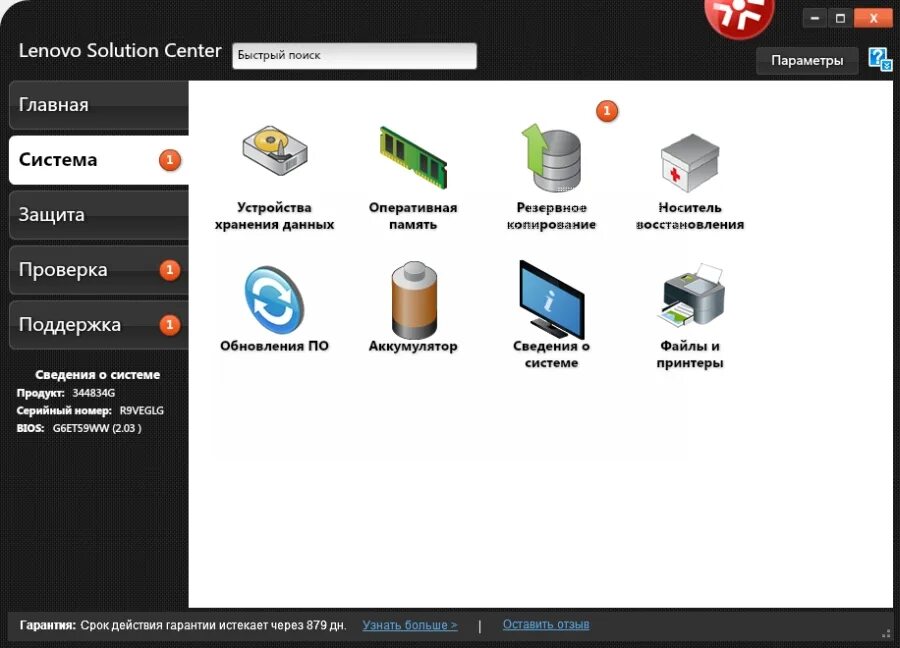Viewport: 900px width, 648px height.
Task: Minimize the Lenovo Solution Center window
Action: pos(814,18)
